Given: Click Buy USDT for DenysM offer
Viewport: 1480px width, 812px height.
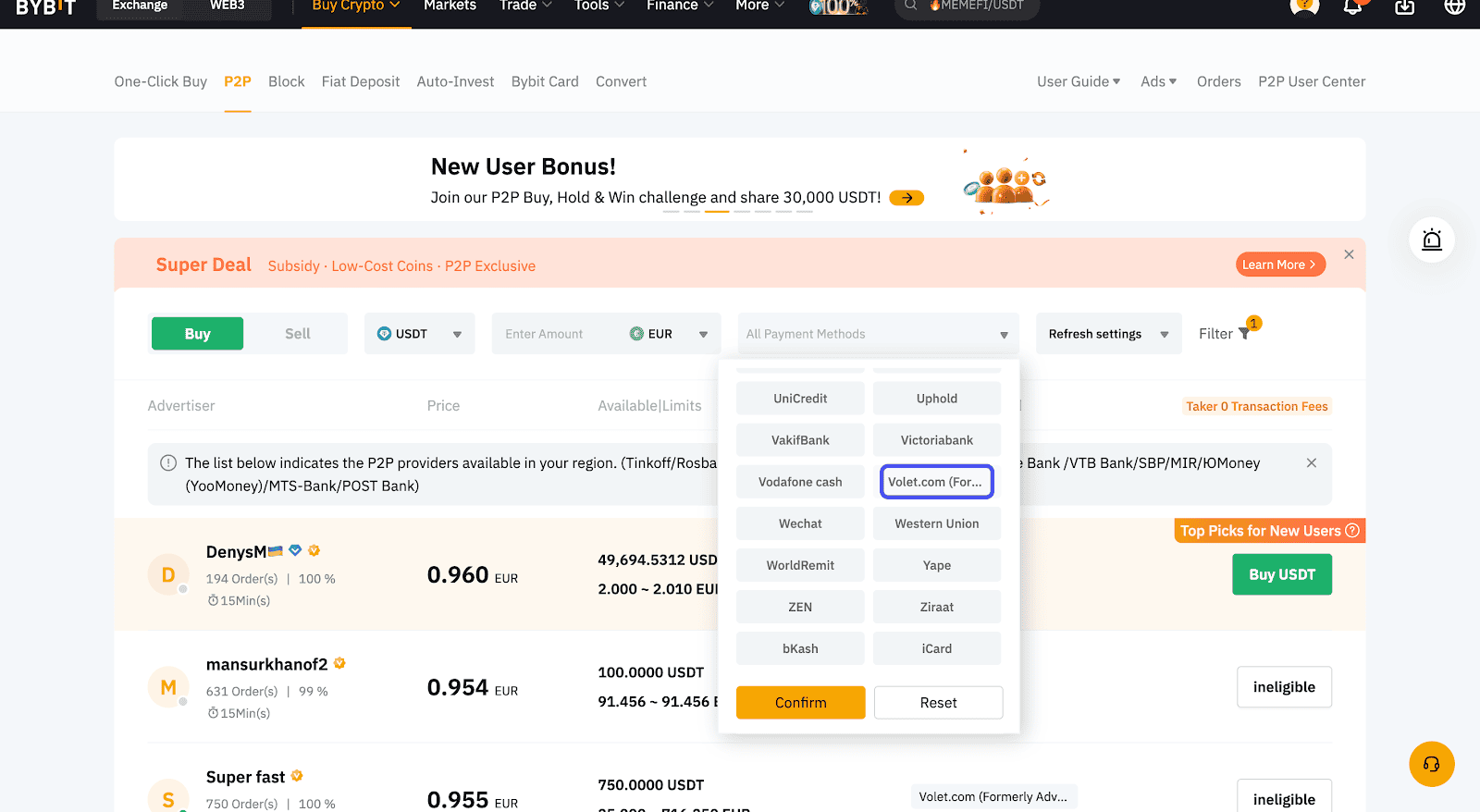Looking at the screenshot, I should tap(1282, 574).
